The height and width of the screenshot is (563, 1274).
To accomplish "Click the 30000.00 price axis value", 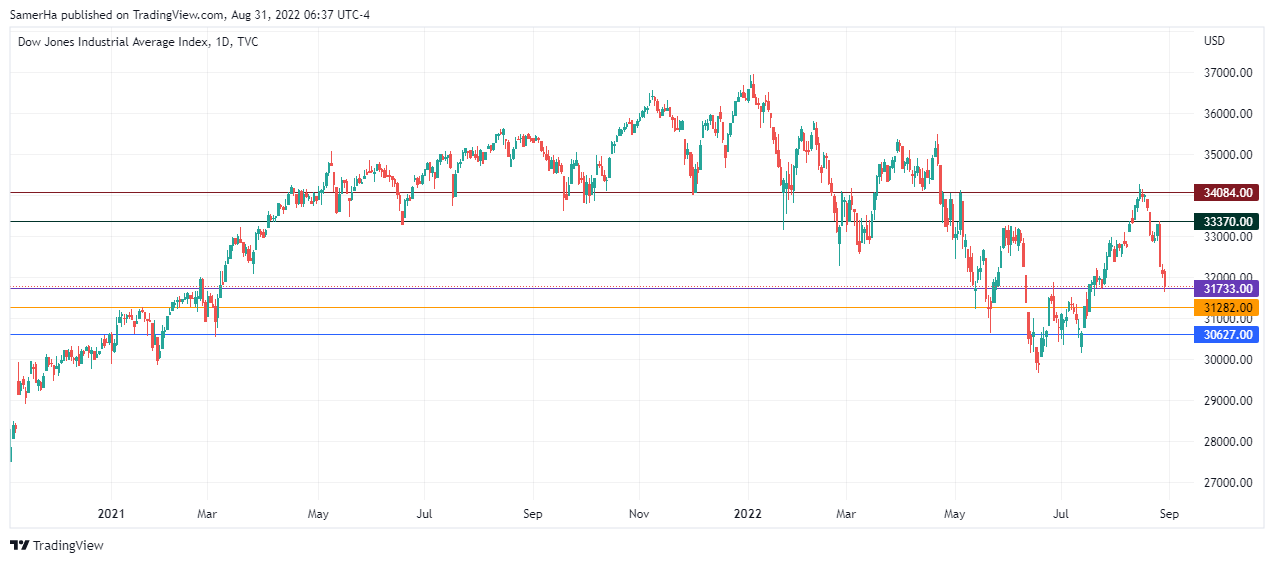I will [x=1229, y=360].
